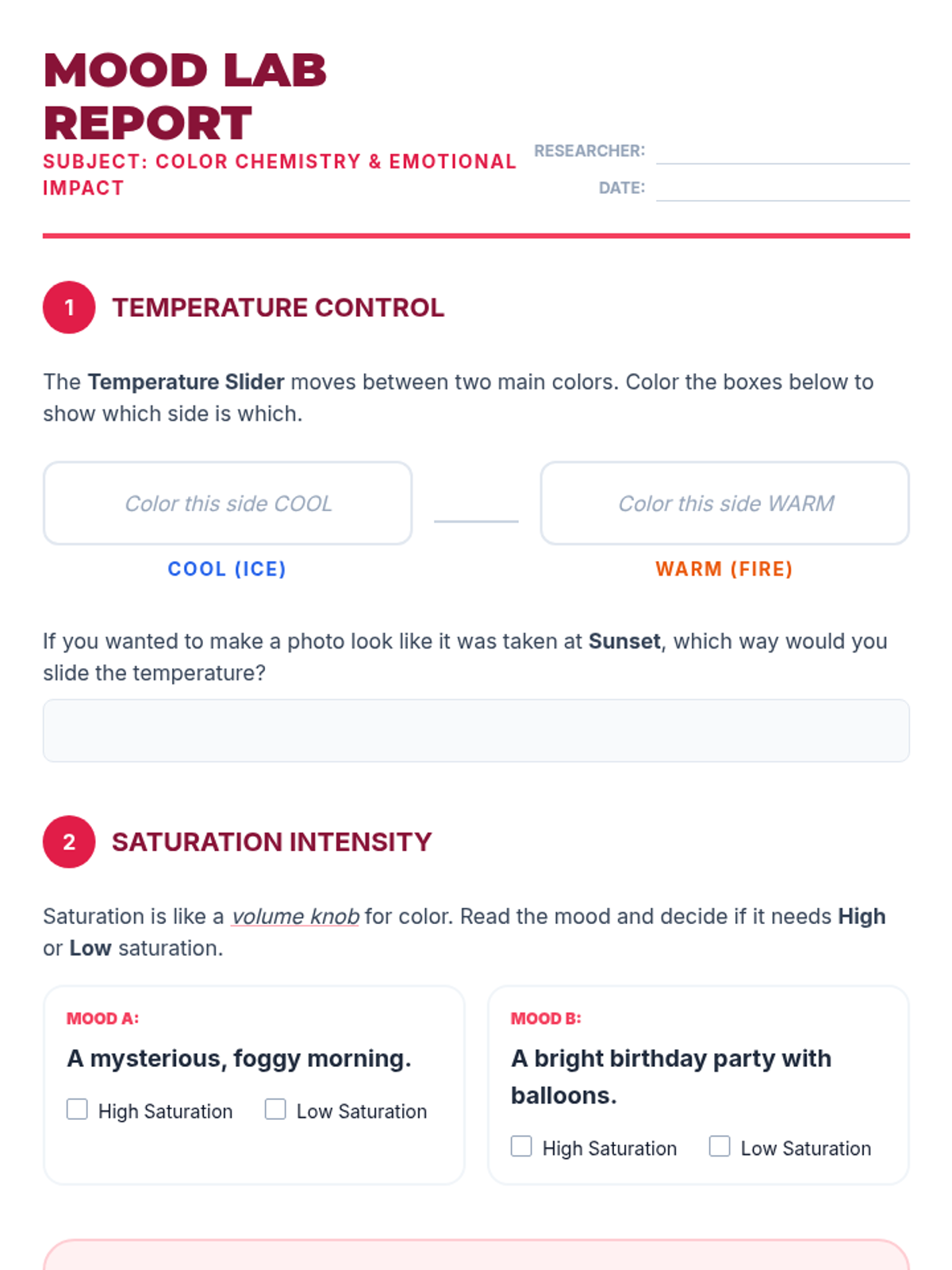Click the Date entry line
Viewport: 952px width, 1270px height.
(x=783, y=188)
